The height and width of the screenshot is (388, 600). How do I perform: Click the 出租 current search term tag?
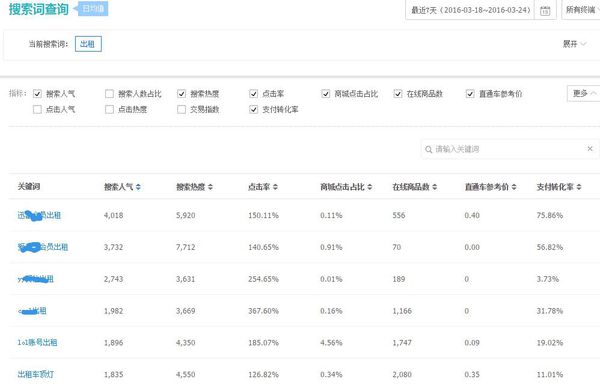pos(88,44)
